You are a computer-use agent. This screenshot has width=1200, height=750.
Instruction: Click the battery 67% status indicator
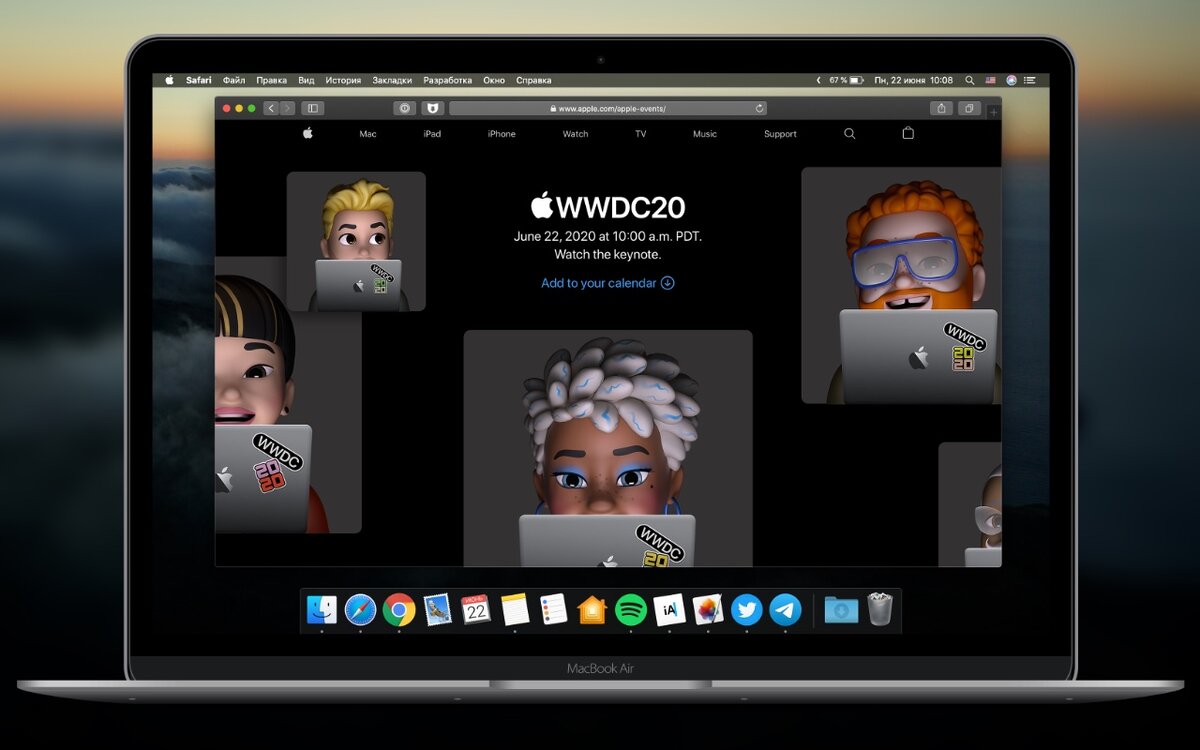click(845, 80)
